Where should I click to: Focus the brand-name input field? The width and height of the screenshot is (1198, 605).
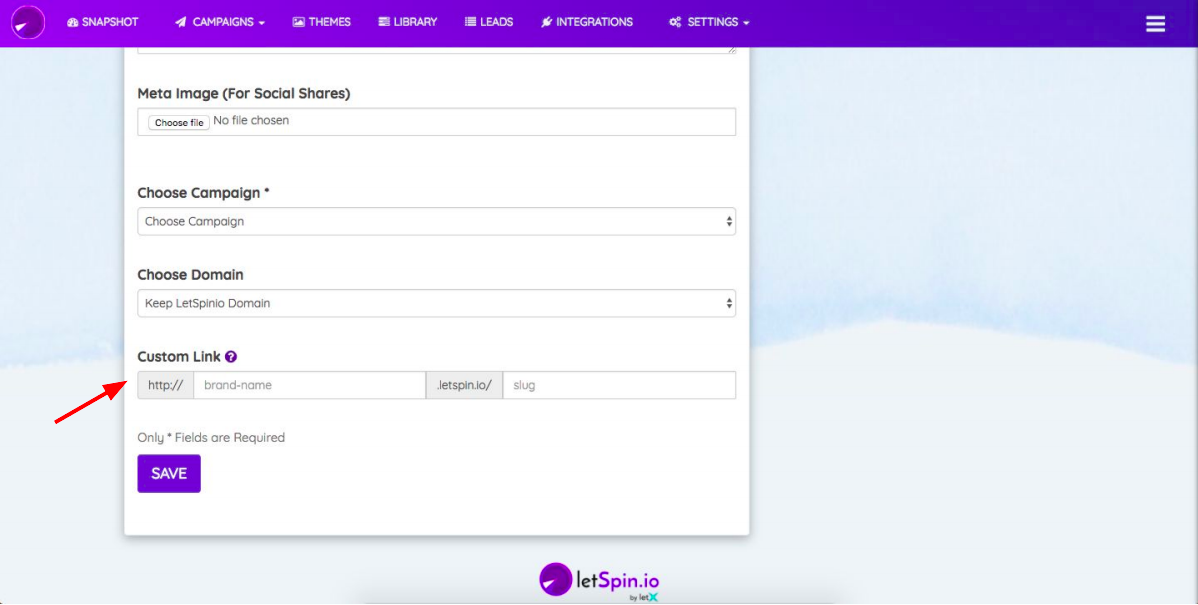[x=309, y=385]
